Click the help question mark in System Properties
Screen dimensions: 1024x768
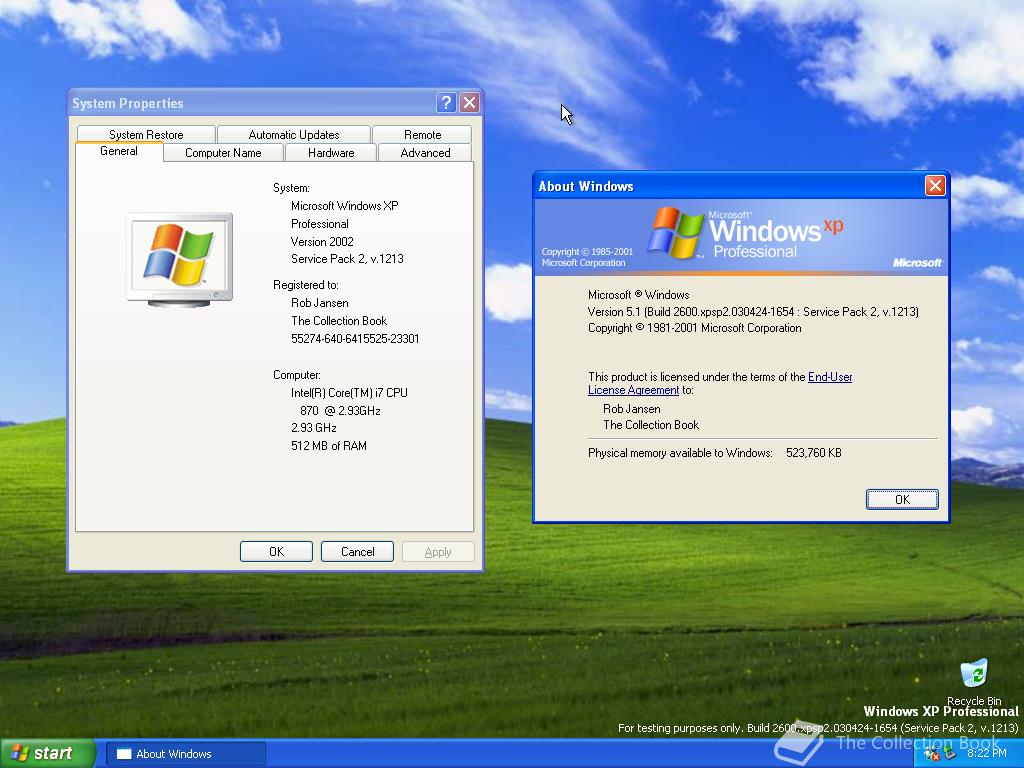[x=446, y=102]
